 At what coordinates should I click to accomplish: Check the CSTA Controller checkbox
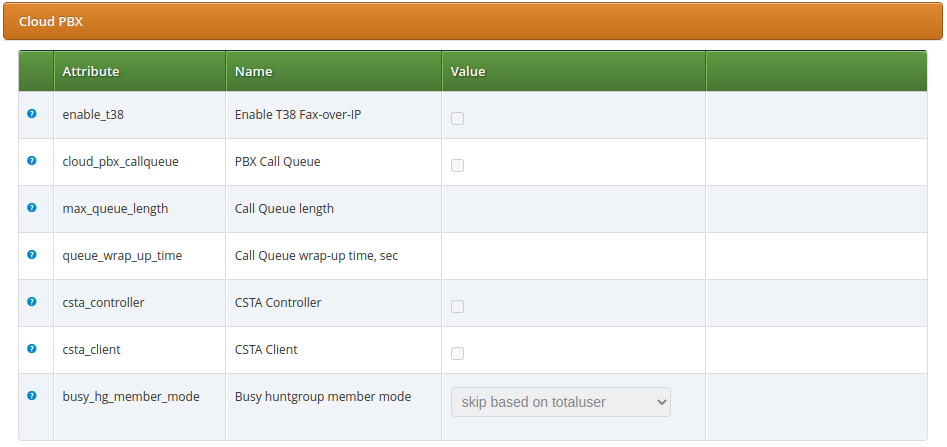[458, 306]
